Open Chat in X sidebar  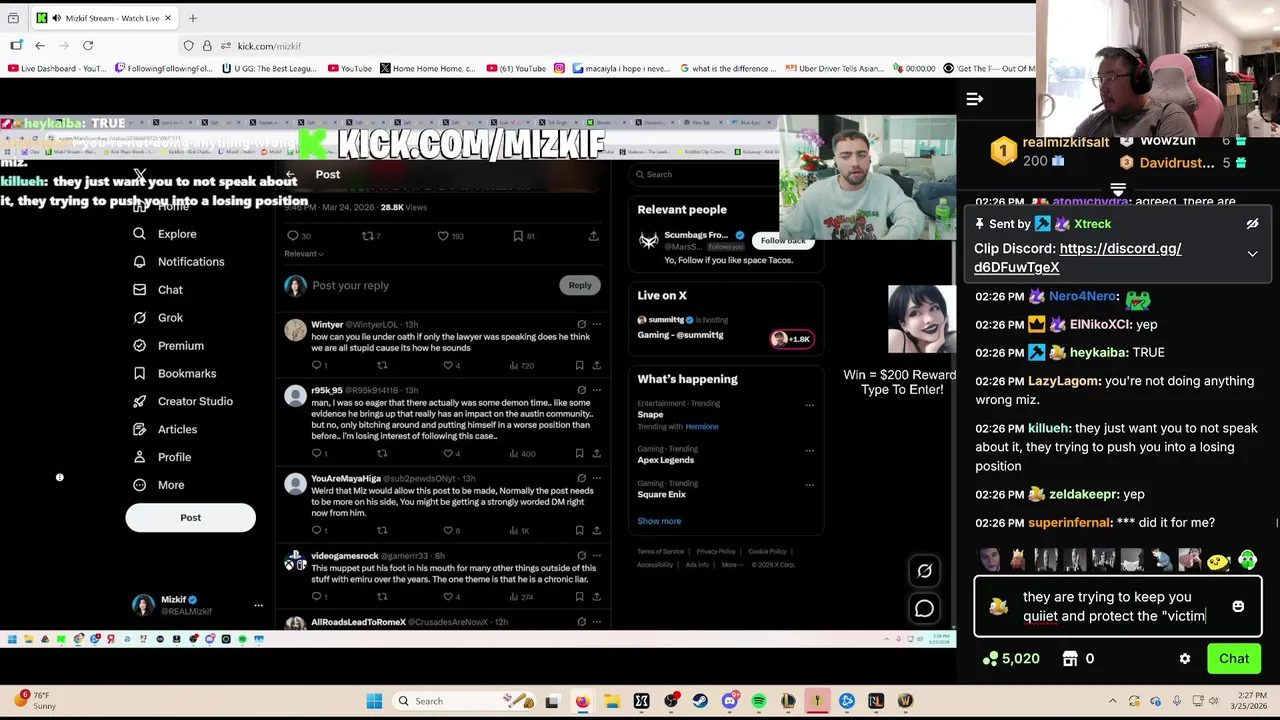coord(158,290)
